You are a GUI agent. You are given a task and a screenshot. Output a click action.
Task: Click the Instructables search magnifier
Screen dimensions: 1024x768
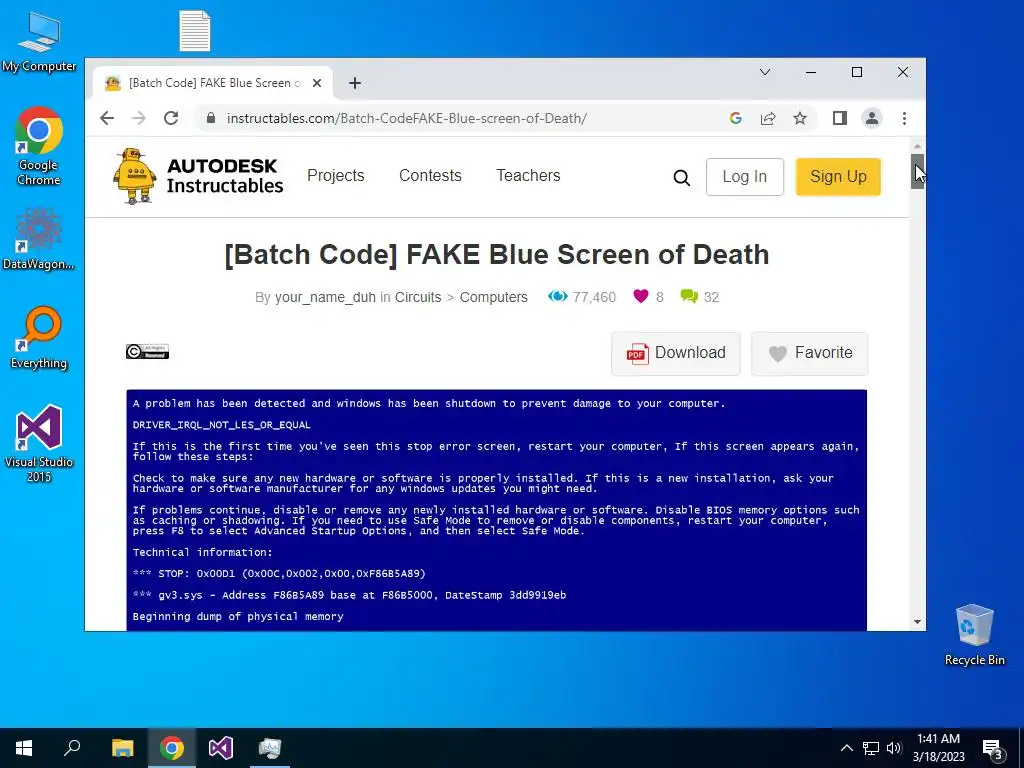click(x=681, y=178)
